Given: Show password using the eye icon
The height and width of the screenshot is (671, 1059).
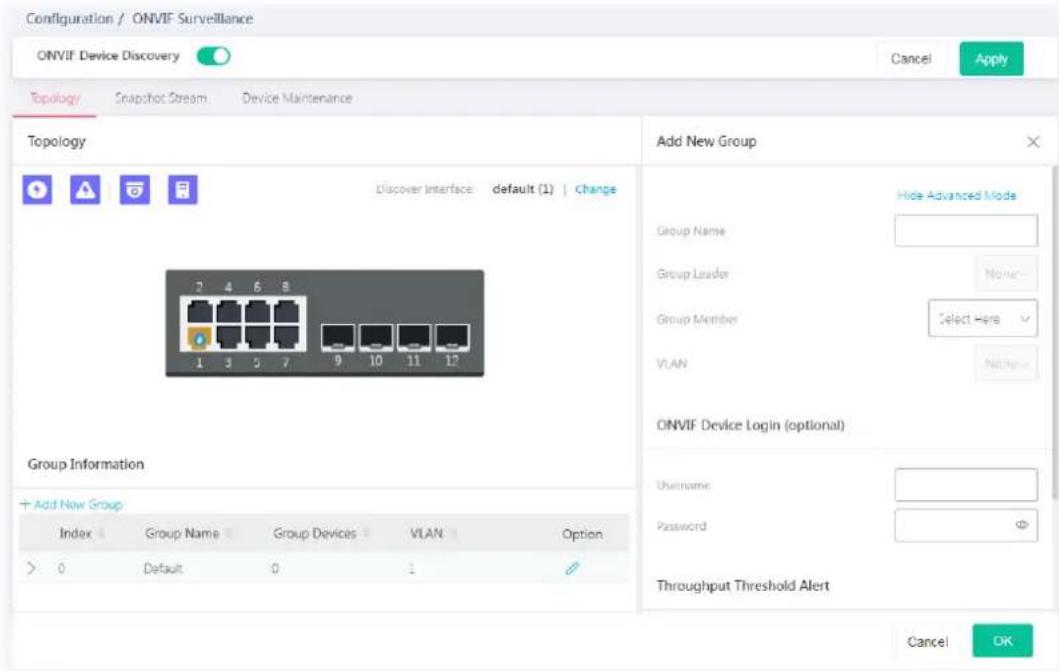Looking at the screenshot, I should click(1021, 525).
